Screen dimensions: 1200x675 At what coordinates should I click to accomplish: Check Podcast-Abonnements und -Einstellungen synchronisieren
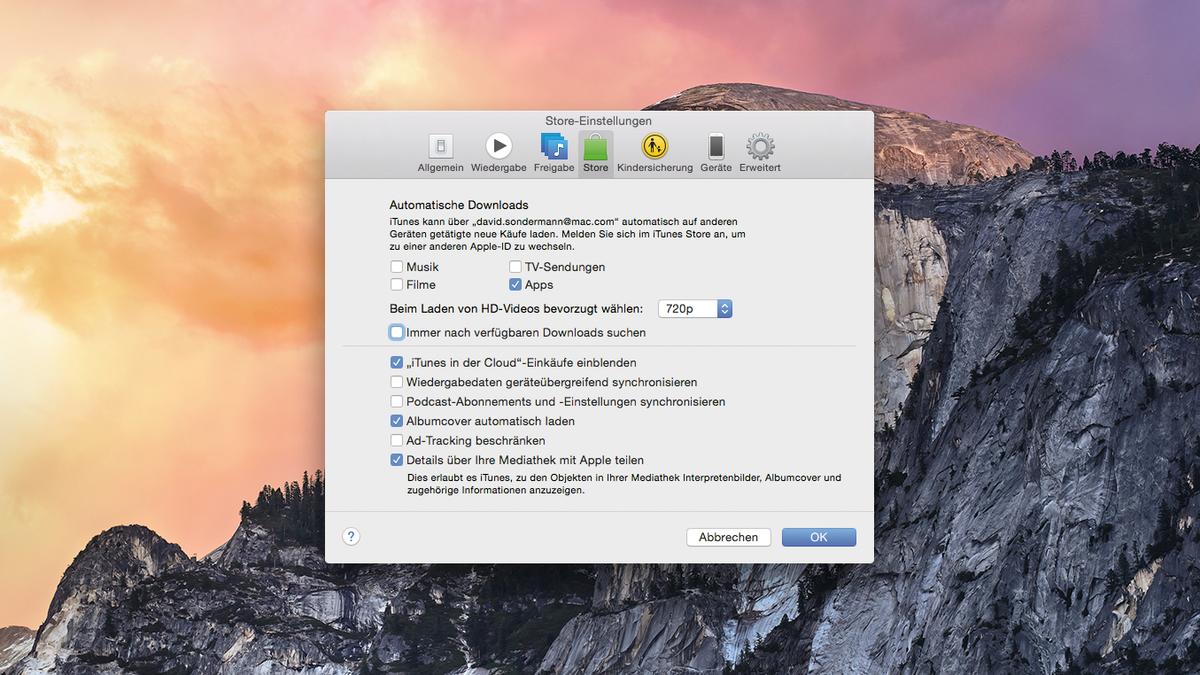[x=397, y=401]
